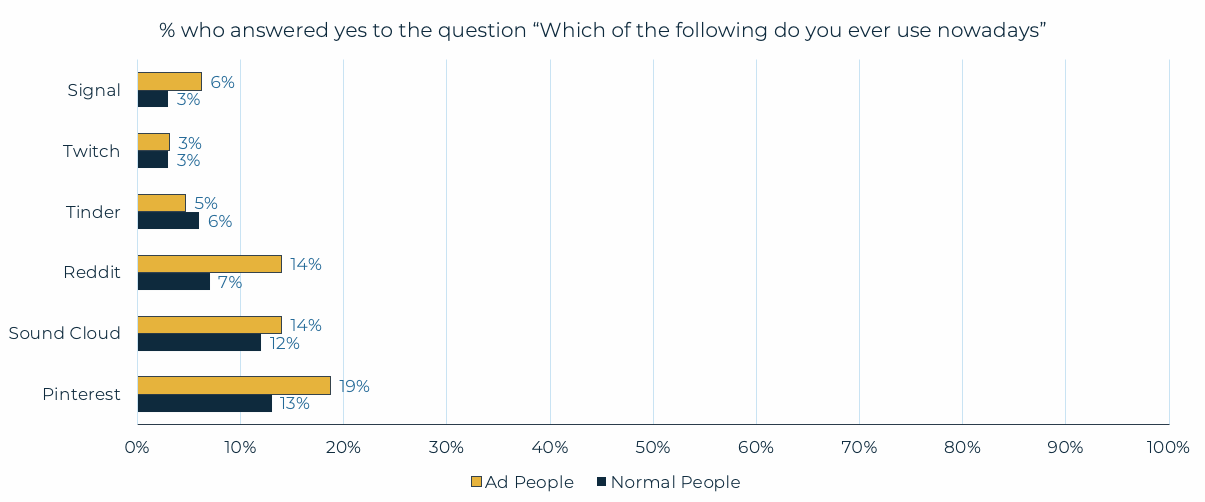
Task: Select the Sound Cloud Normal People bar
Action: tap(199, 342)
